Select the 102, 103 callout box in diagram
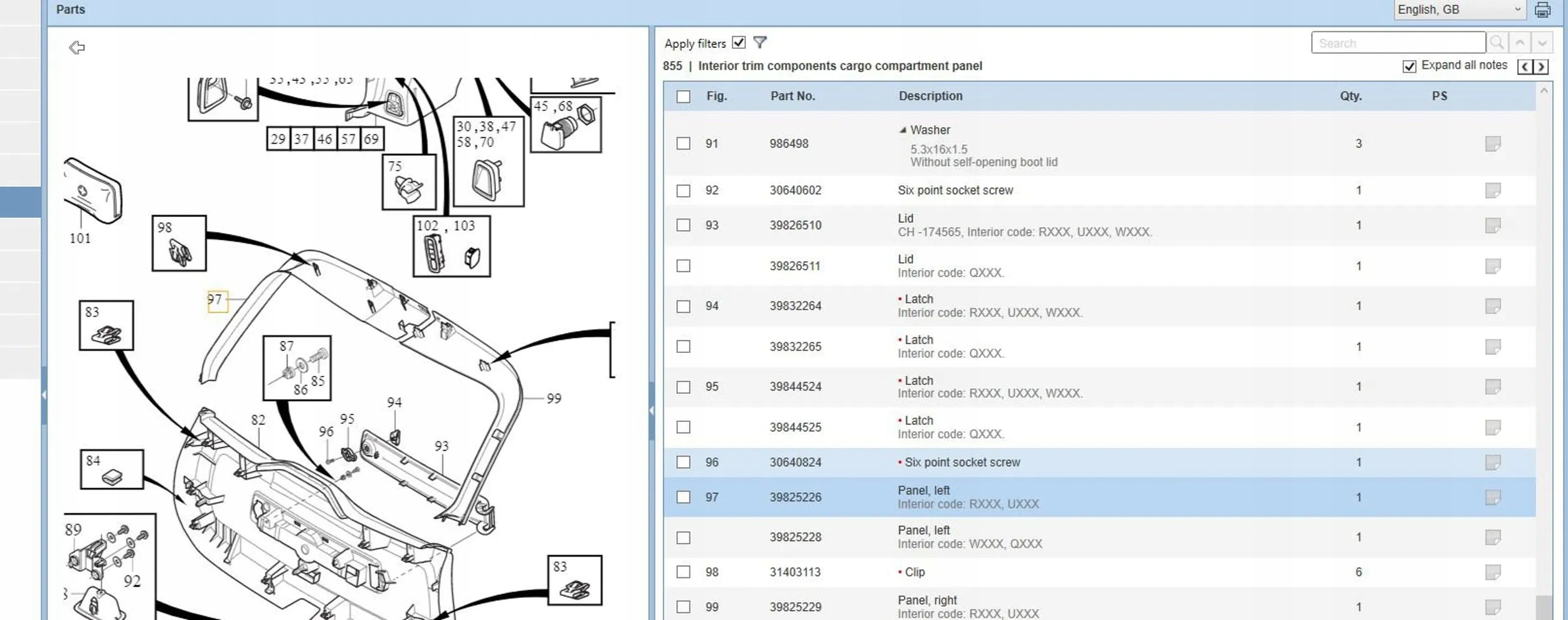 (452, 246)
